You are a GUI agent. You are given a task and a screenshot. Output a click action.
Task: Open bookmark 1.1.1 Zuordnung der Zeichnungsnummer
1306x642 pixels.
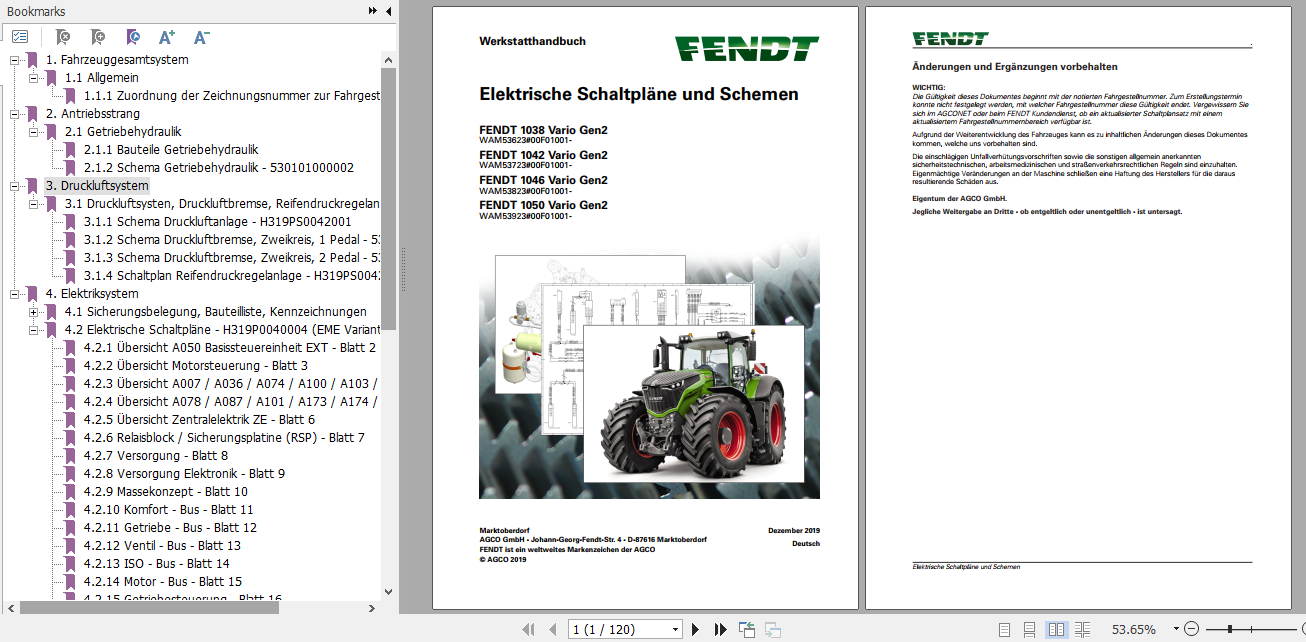point(232,96)
